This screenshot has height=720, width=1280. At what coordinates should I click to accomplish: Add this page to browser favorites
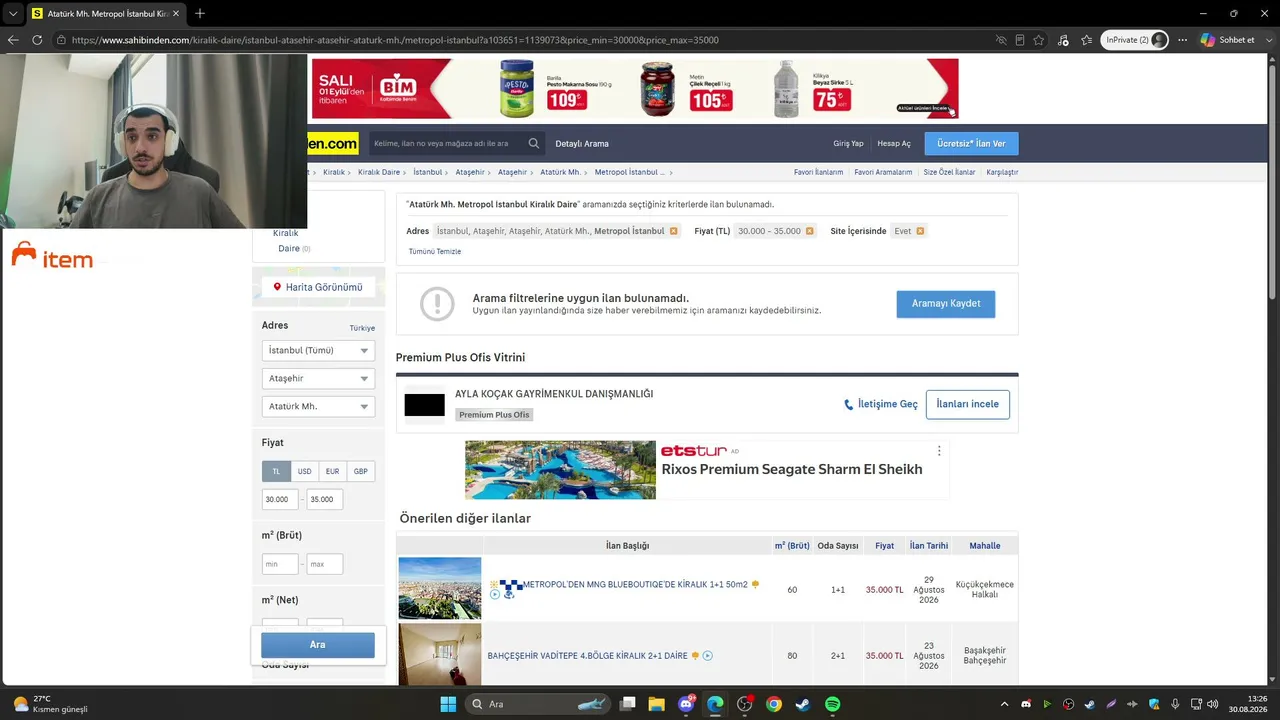tap(1039, 40)
